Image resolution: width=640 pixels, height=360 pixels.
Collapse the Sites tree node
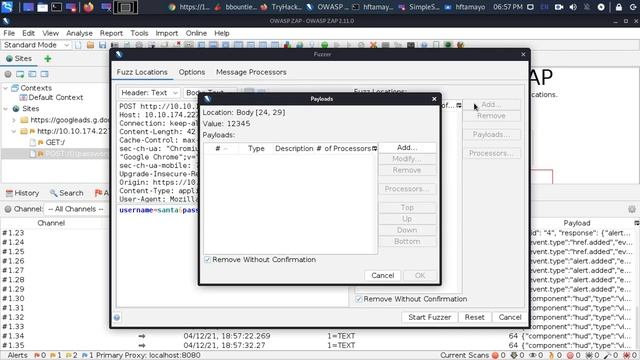click(6, 109)
